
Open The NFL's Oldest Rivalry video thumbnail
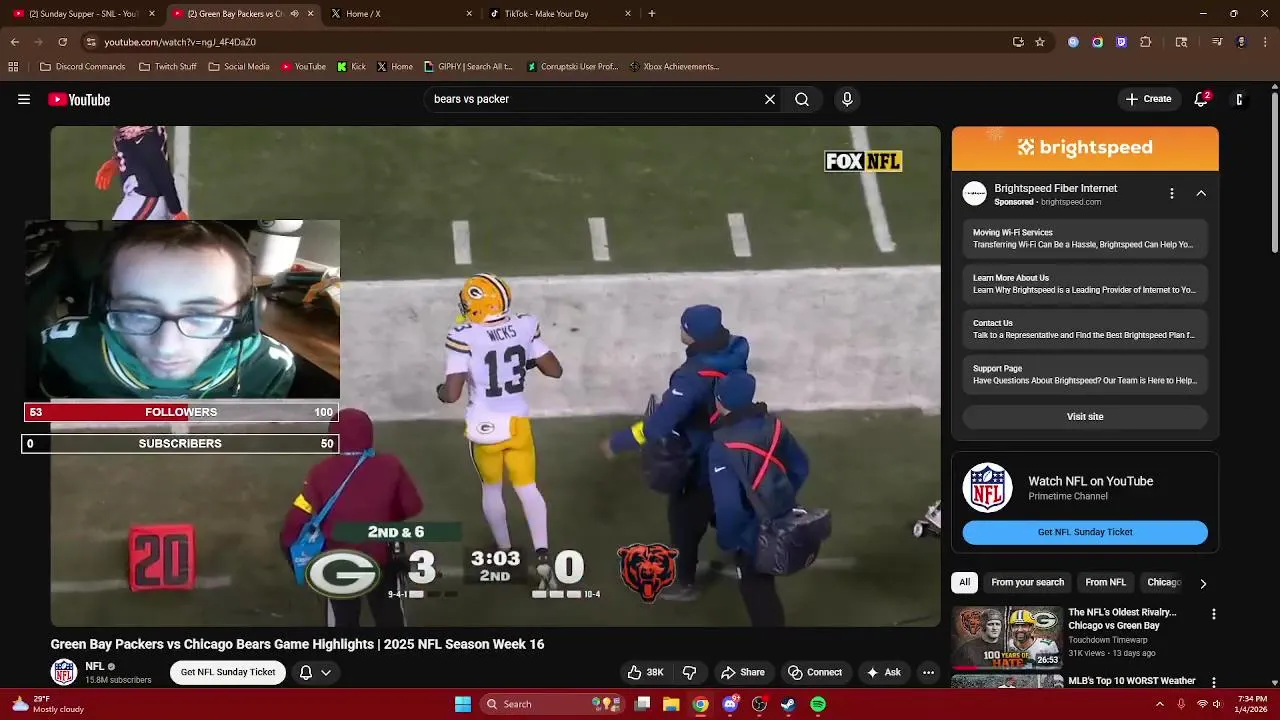point(1007,637)
